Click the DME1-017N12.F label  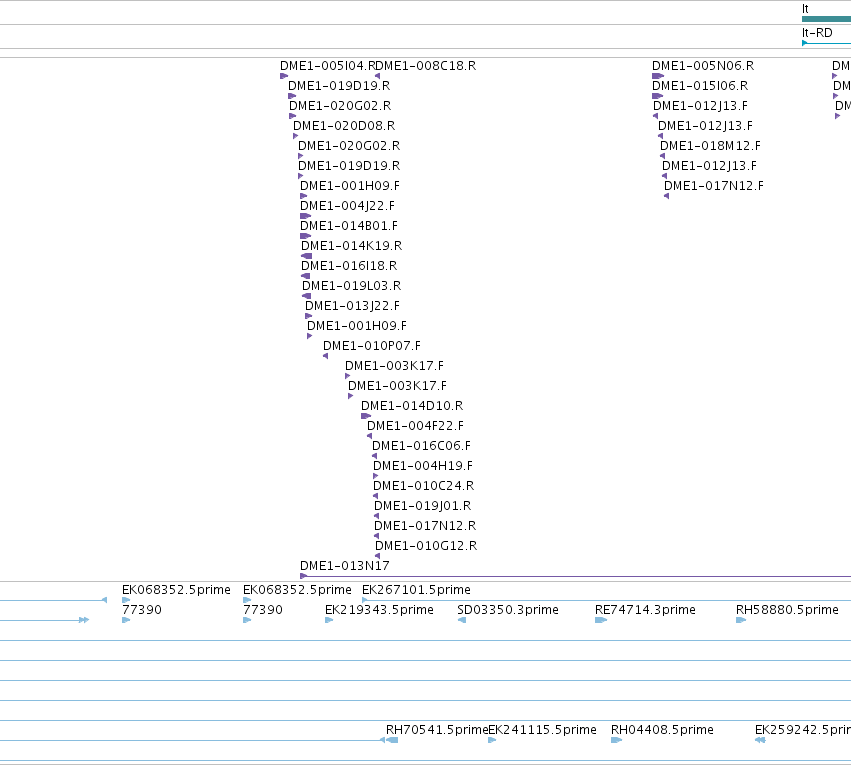pyautogui.click(x=714, y=186)
